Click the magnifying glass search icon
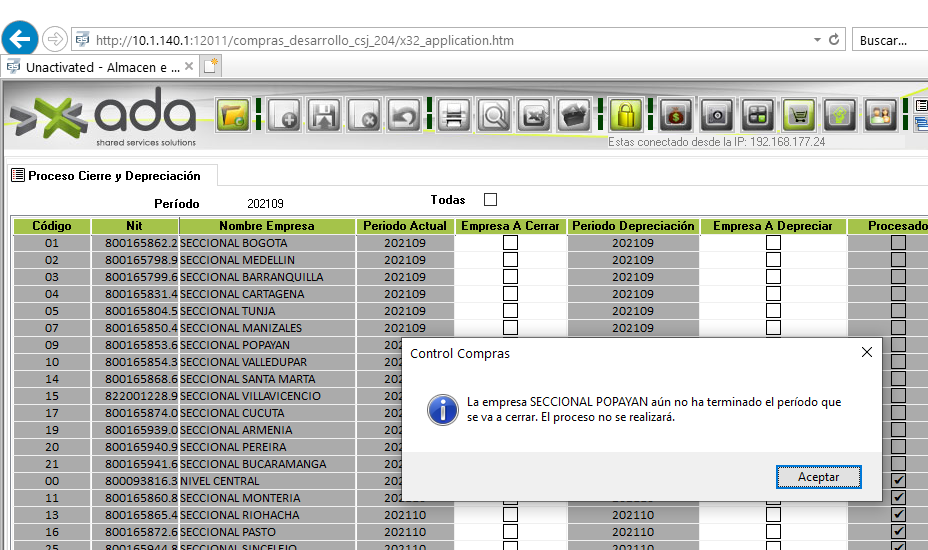The width and height of the screenshot is (928, 550). click(x=494, y=116)
